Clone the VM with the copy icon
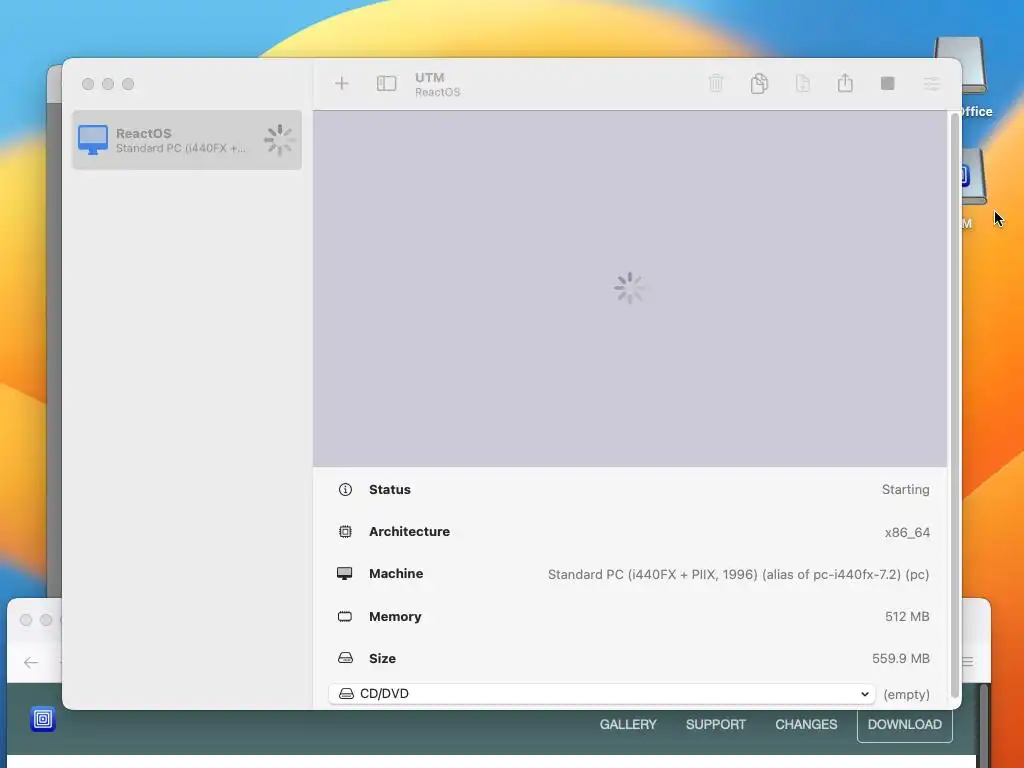 [759, 84]
